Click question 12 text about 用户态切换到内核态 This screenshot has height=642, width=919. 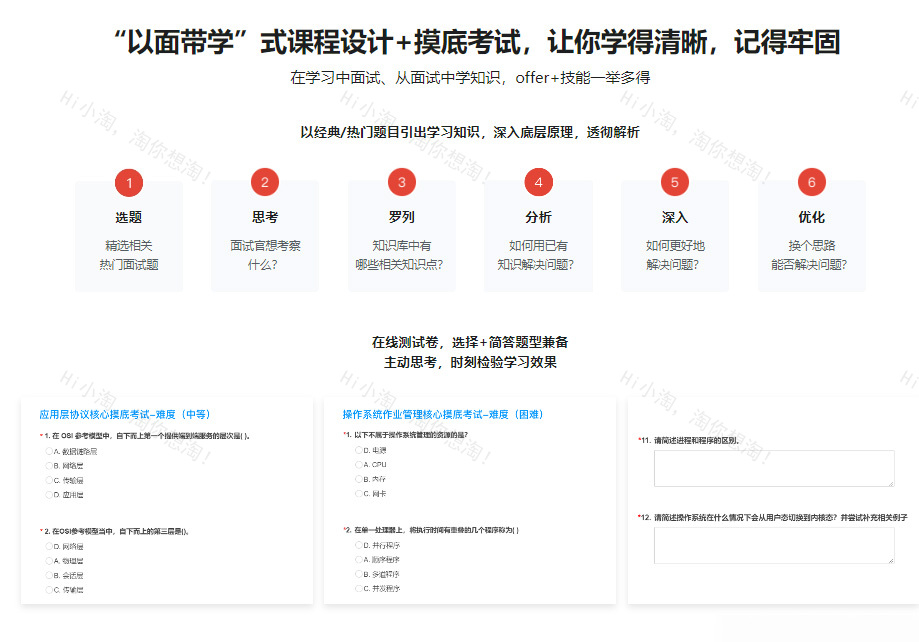773,518
